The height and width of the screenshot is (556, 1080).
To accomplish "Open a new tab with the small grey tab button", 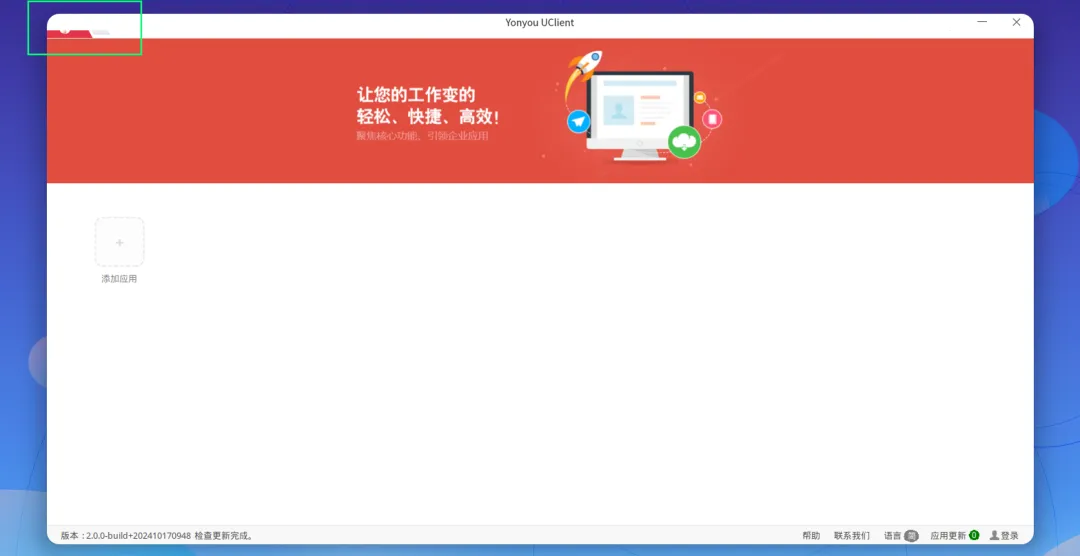I will (x=101, y=32).
